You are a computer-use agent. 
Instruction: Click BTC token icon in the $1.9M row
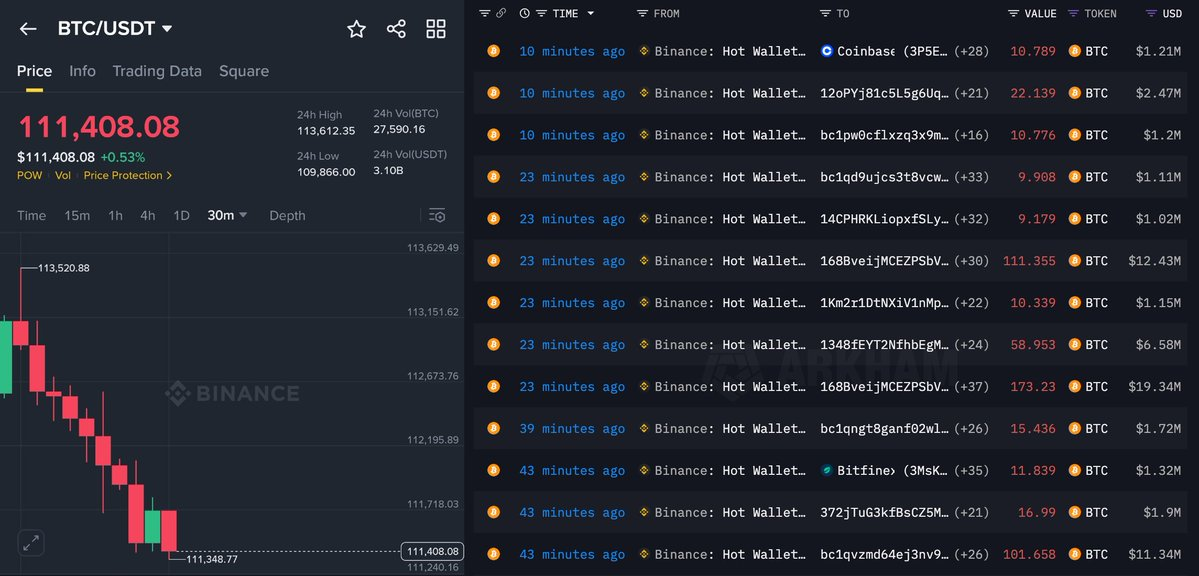pyautogui.click(x=1074, y=513)
